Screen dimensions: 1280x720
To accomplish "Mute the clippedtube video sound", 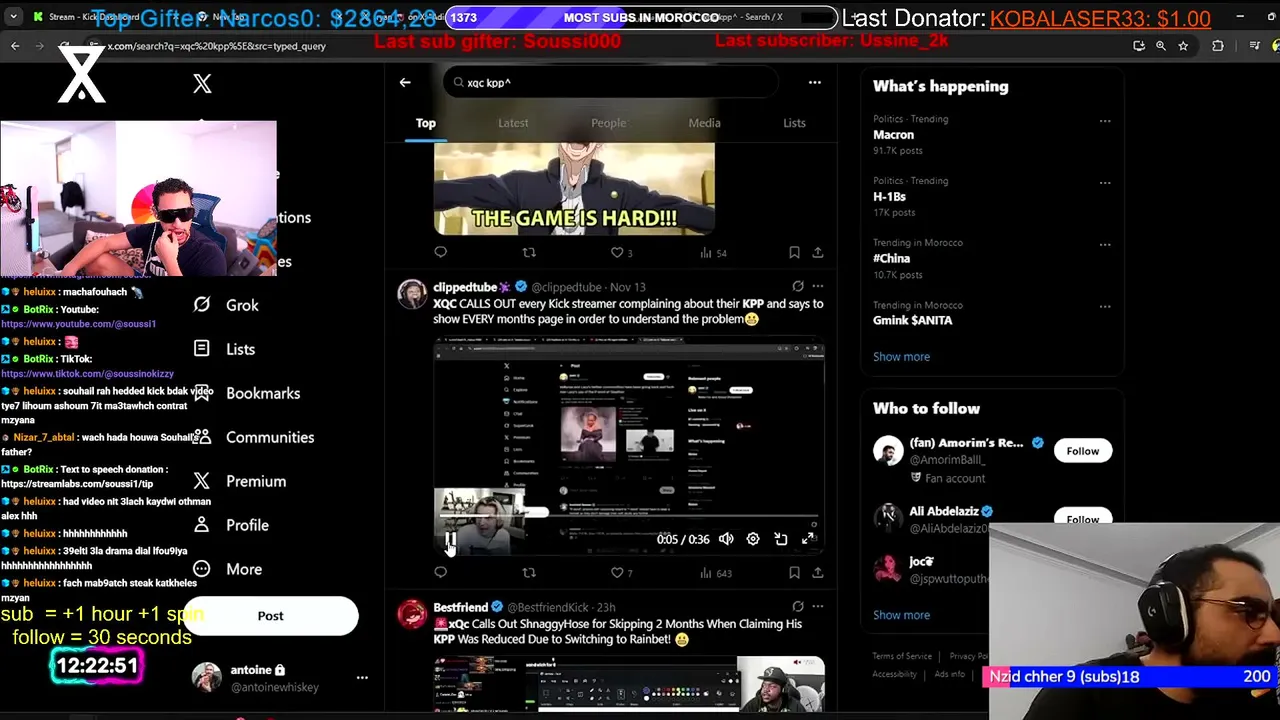I will (x=726, y=540).
